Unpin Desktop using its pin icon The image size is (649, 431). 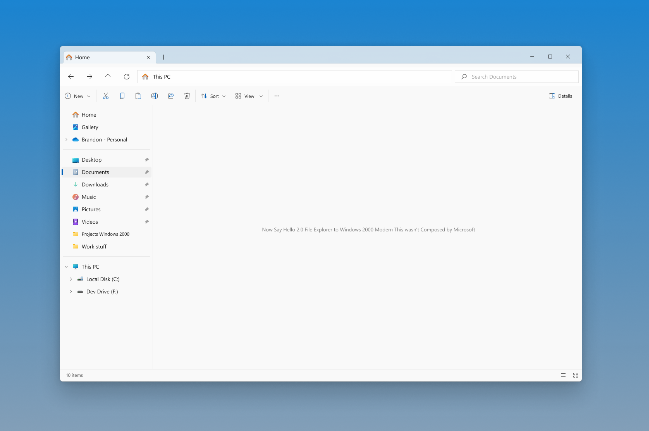147,160
